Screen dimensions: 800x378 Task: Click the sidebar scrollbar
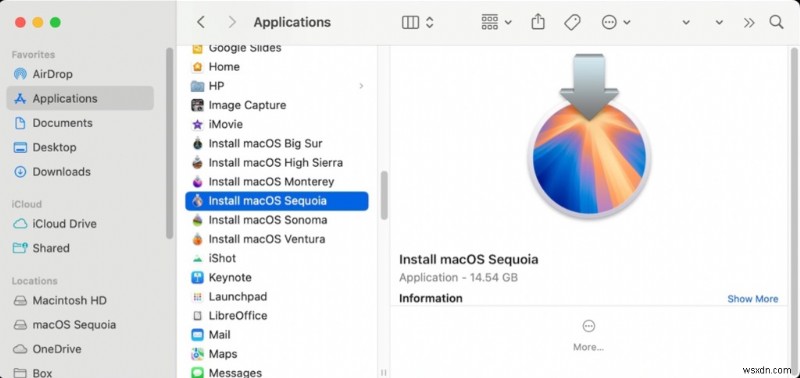coord(169,143)
